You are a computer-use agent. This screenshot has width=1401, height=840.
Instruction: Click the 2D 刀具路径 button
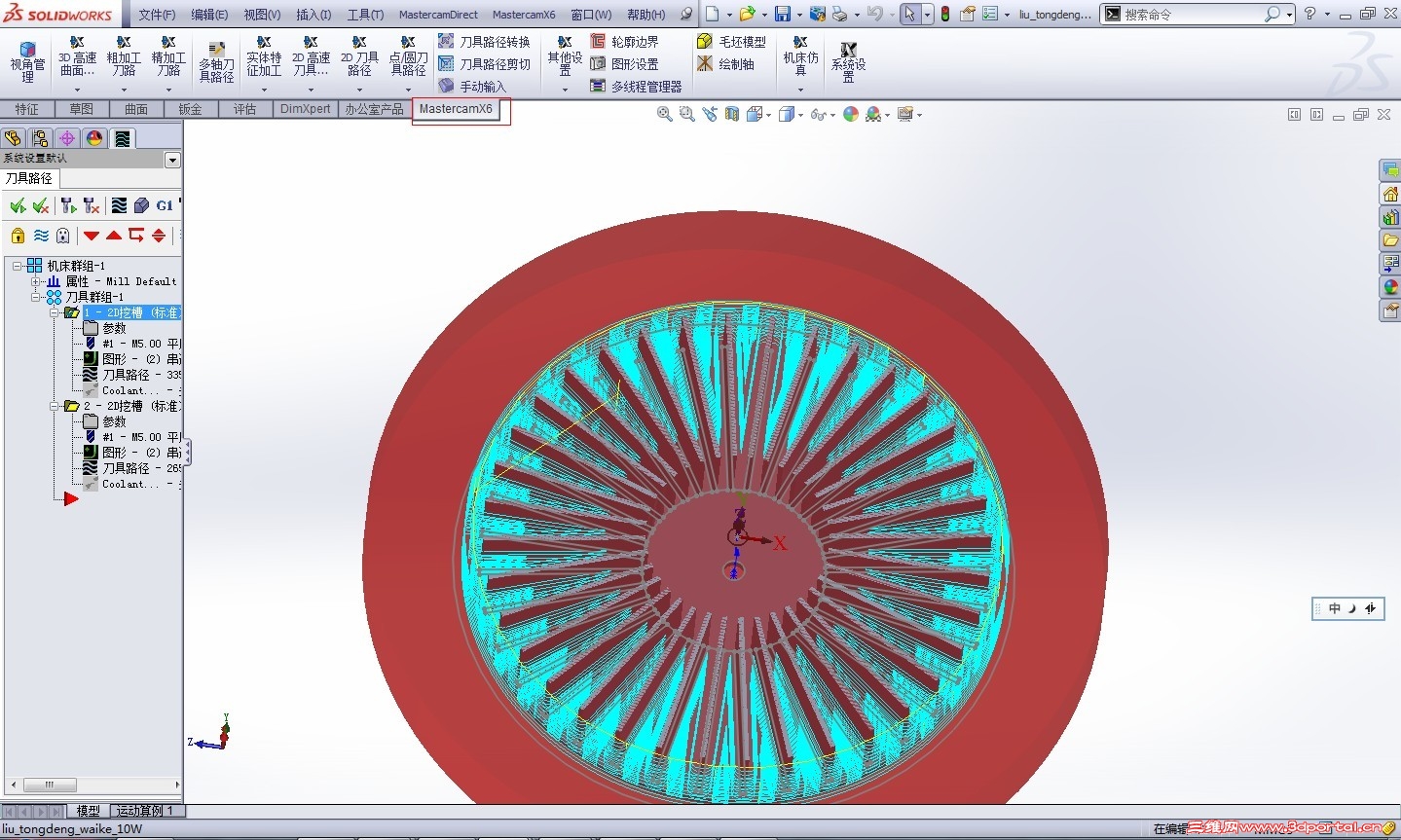point(359,62)
